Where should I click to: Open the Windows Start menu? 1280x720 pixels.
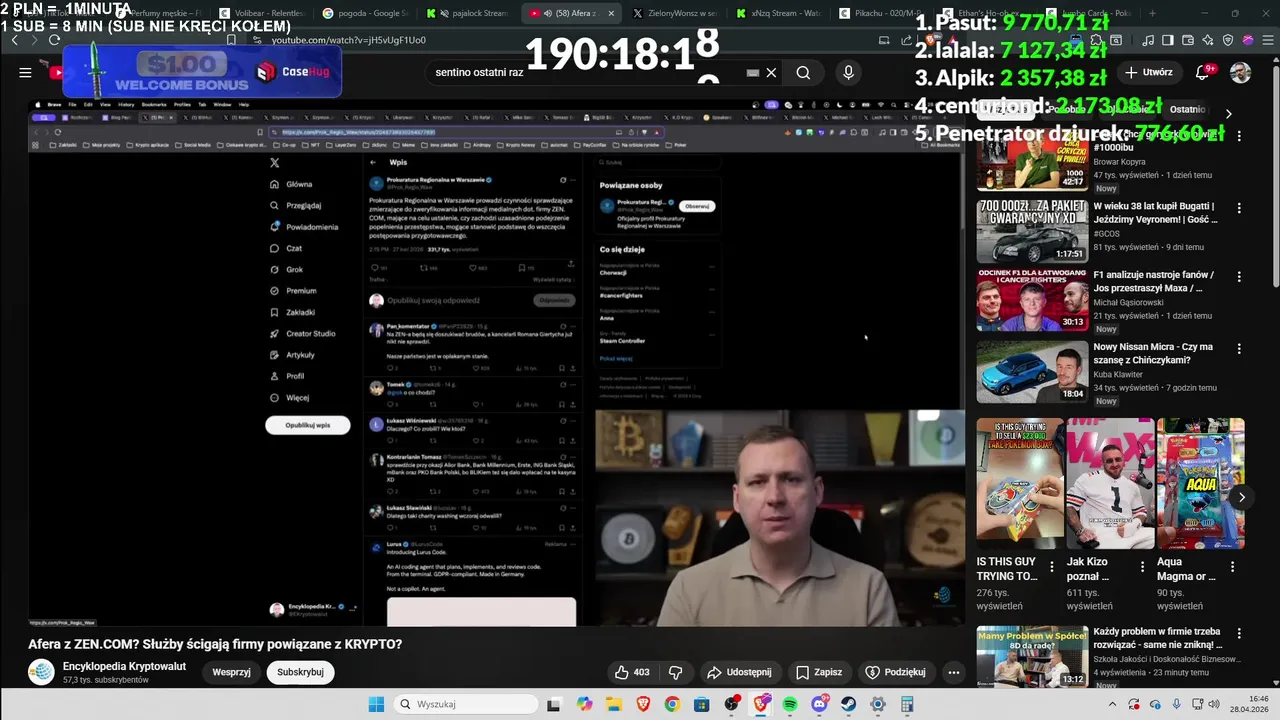tap(376, 704)
